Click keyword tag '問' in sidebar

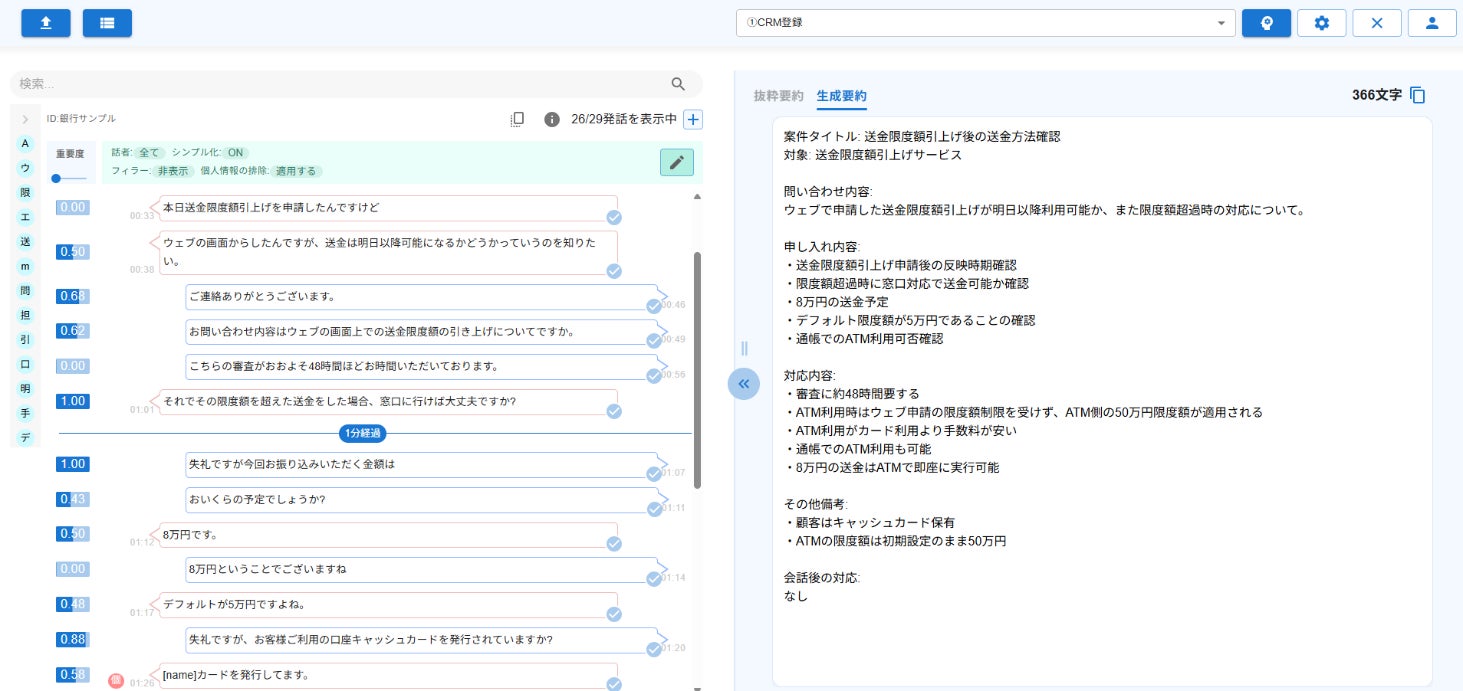[x=25, y=290]
